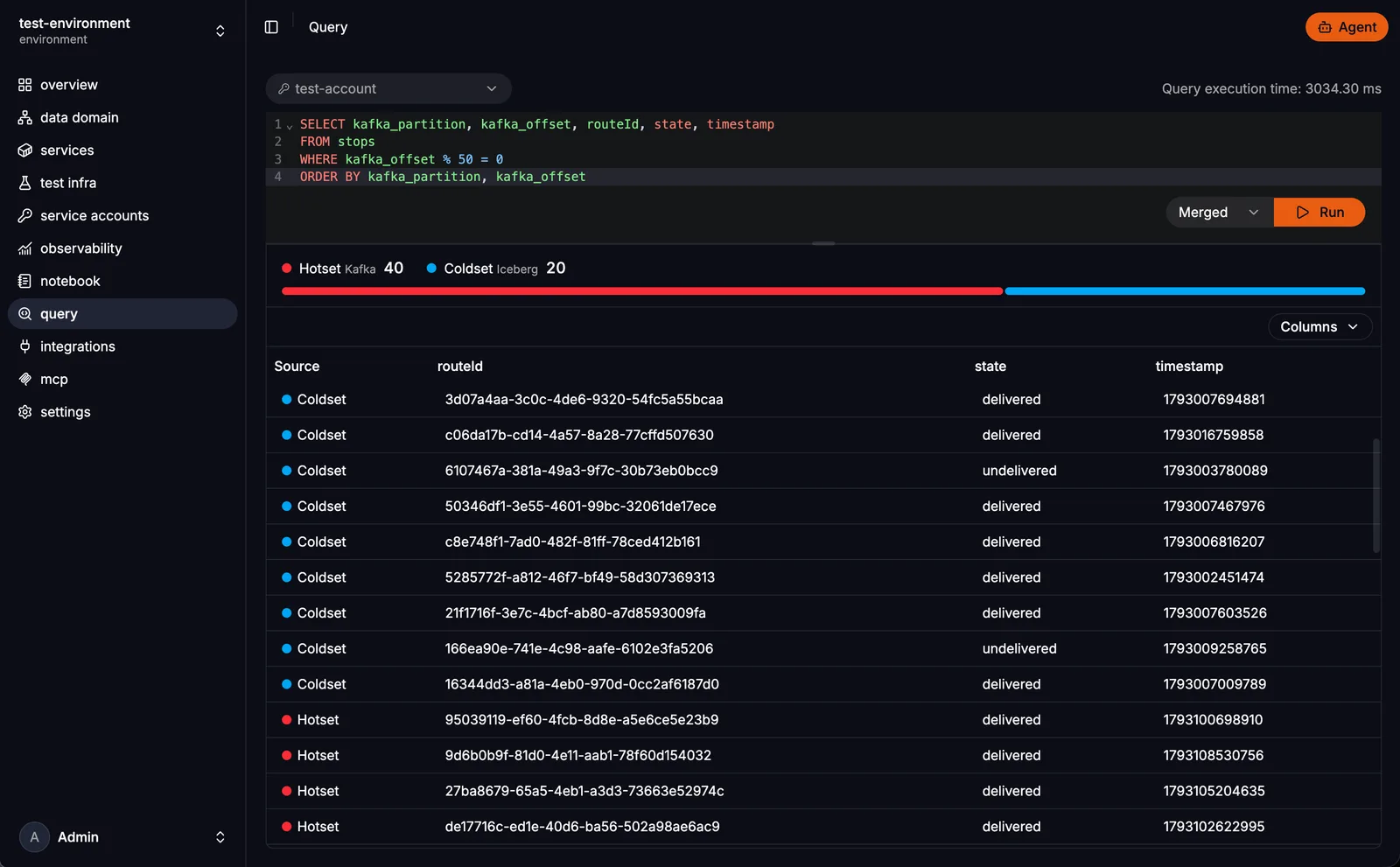Click the Admin avatar circle

(x=34, y=837)
